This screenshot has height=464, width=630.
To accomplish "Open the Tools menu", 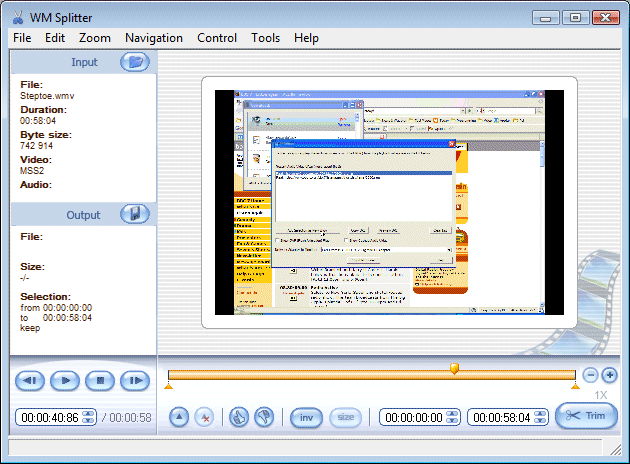I will tap(265, 38).
